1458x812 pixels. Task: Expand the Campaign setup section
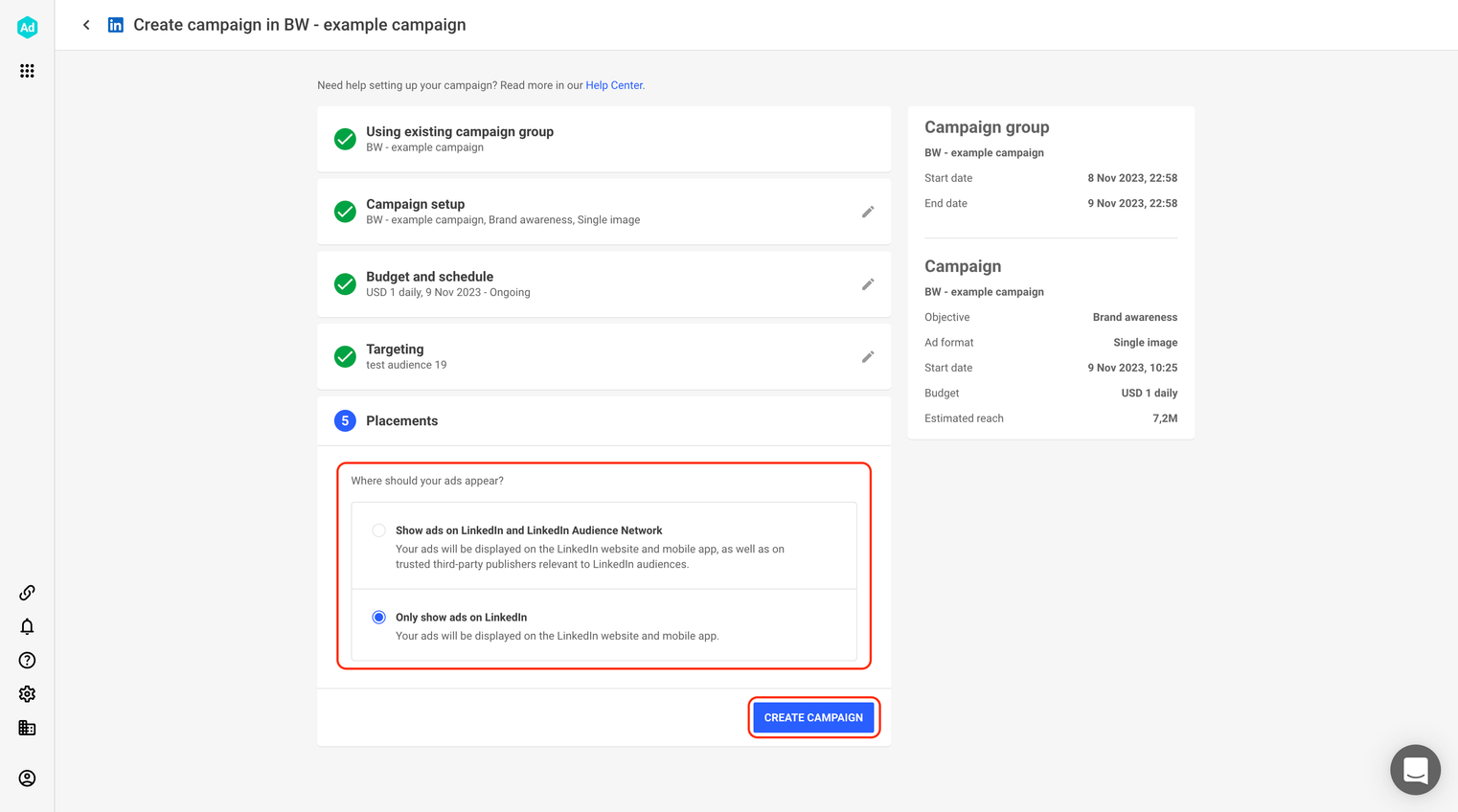click(604, 212)
